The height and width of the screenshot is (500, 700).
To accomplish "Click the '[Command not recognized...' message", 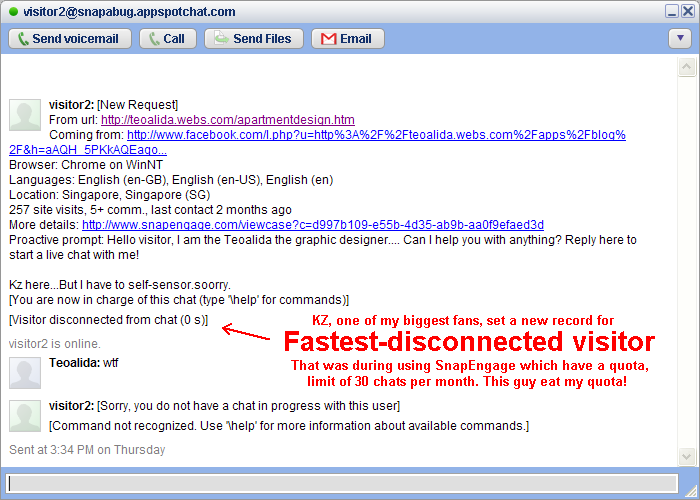I will coord(289,425).
